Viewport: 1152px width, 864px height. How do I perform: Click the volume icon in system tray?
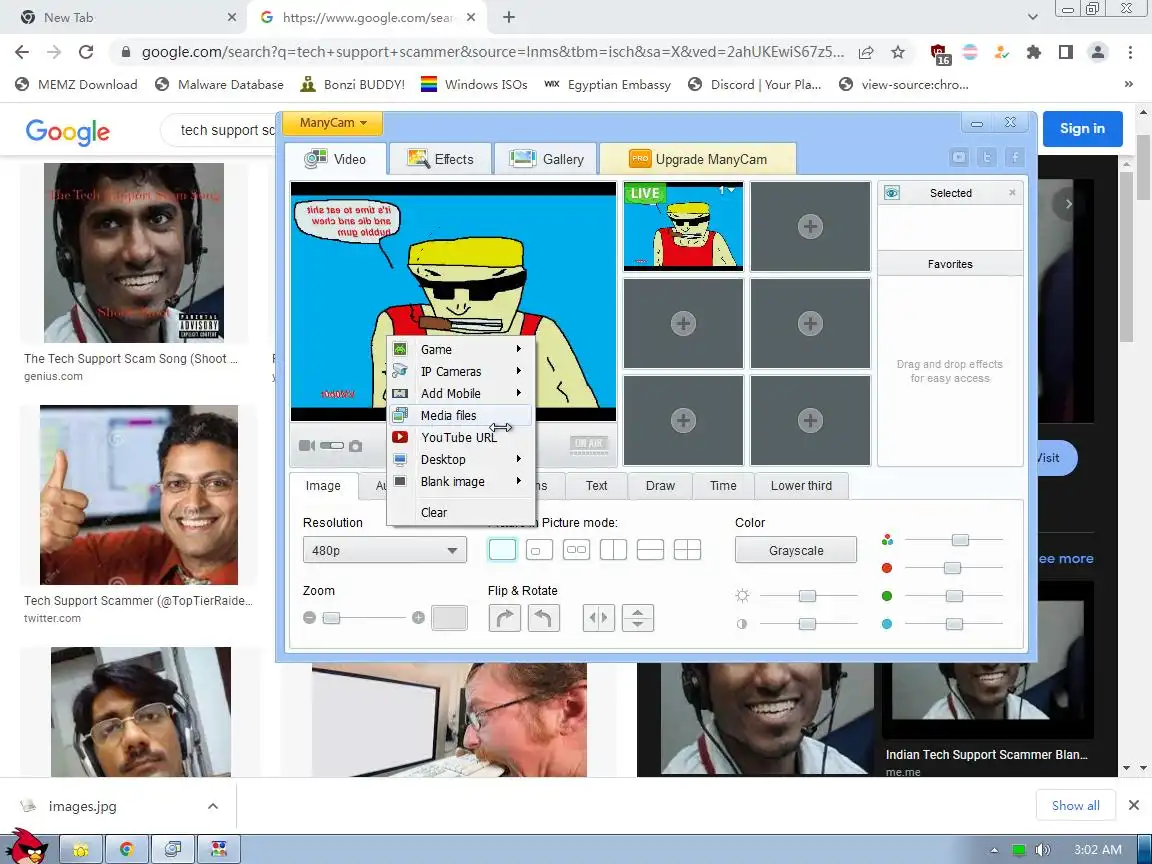click(1042, 849)
